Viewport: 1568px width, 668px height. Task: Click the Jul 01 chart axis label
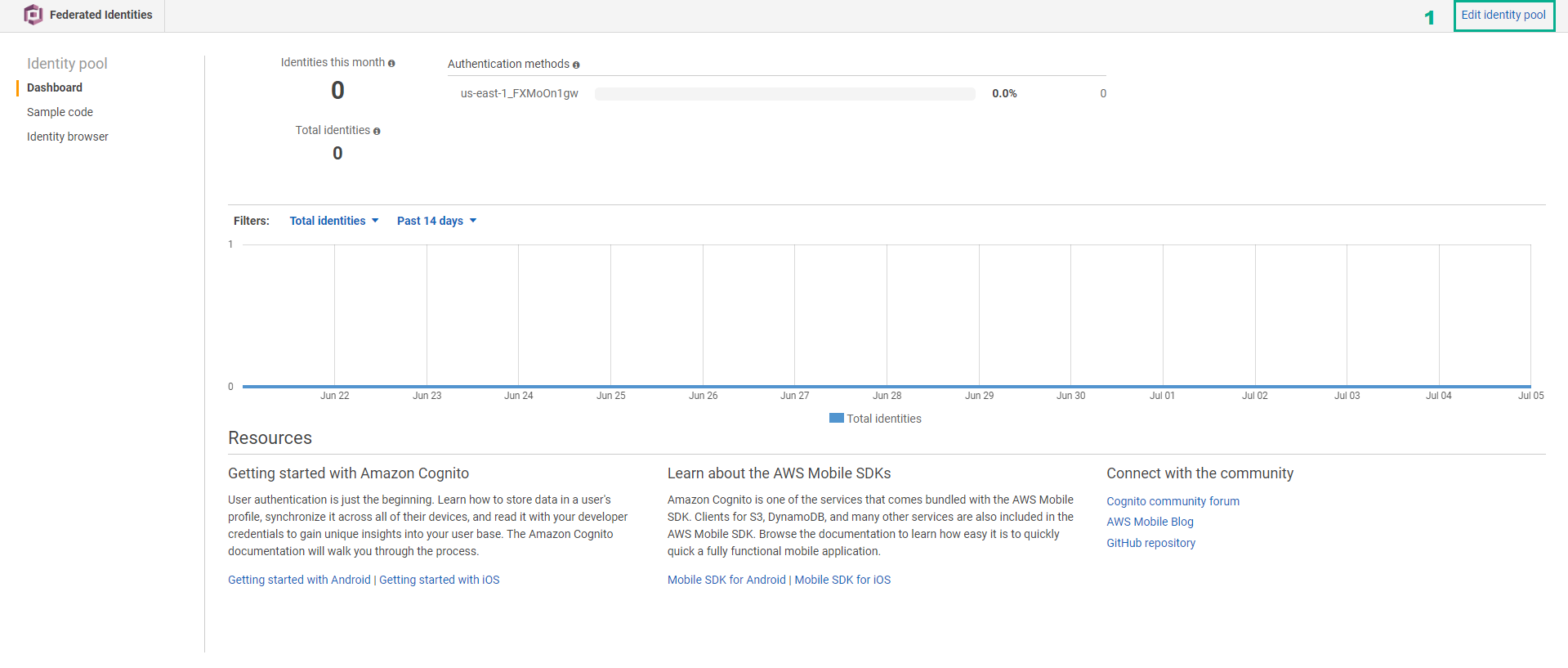tap(1162, 396)
